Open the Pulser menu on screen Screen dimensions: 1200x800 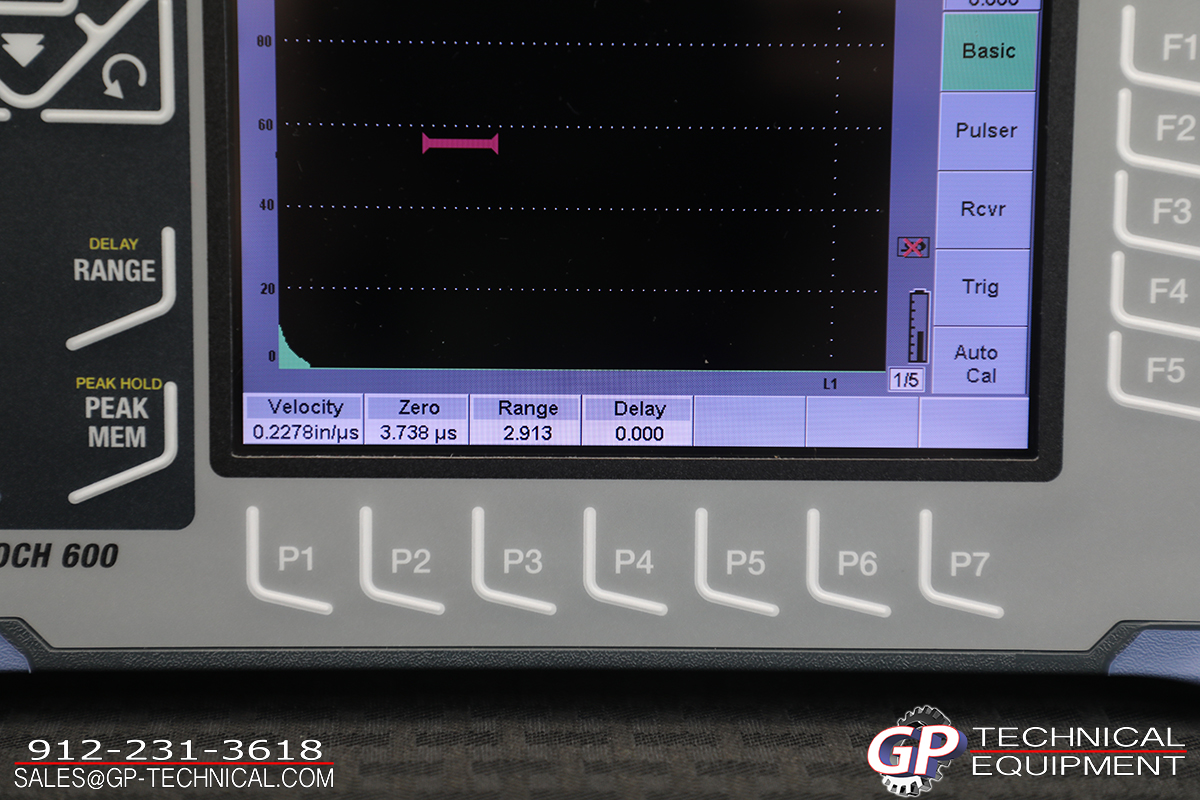pos(986,131)
